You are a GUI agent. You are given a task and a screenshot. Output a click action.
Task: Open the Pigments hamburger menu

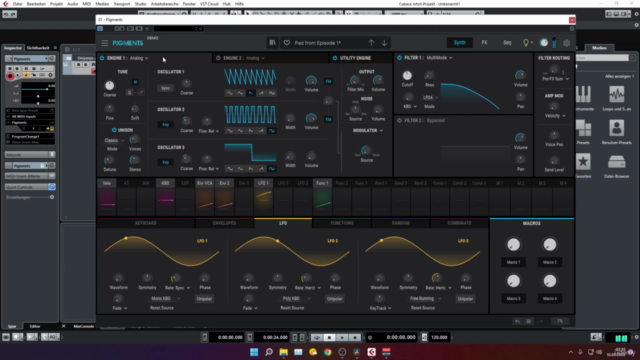105,43
